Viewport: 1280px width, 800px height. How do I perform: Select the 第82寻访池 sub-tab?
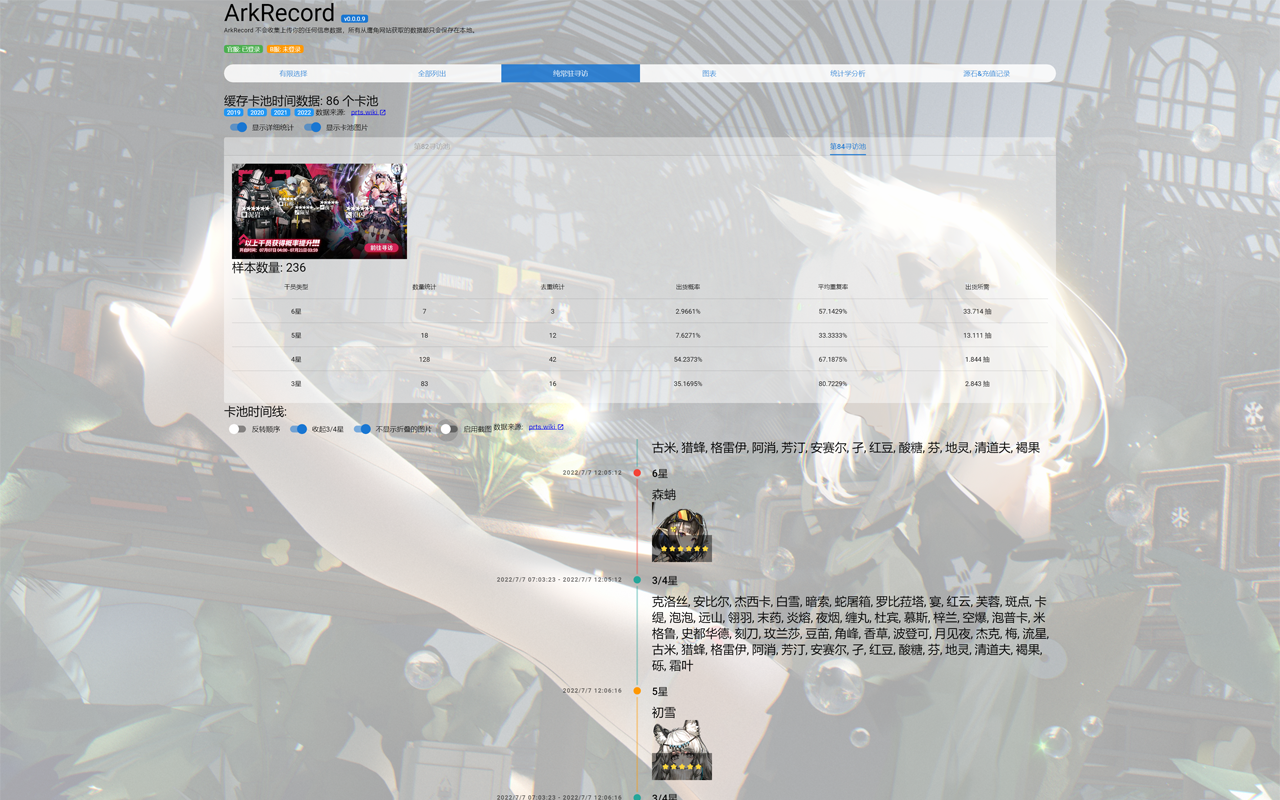[432, 146]
